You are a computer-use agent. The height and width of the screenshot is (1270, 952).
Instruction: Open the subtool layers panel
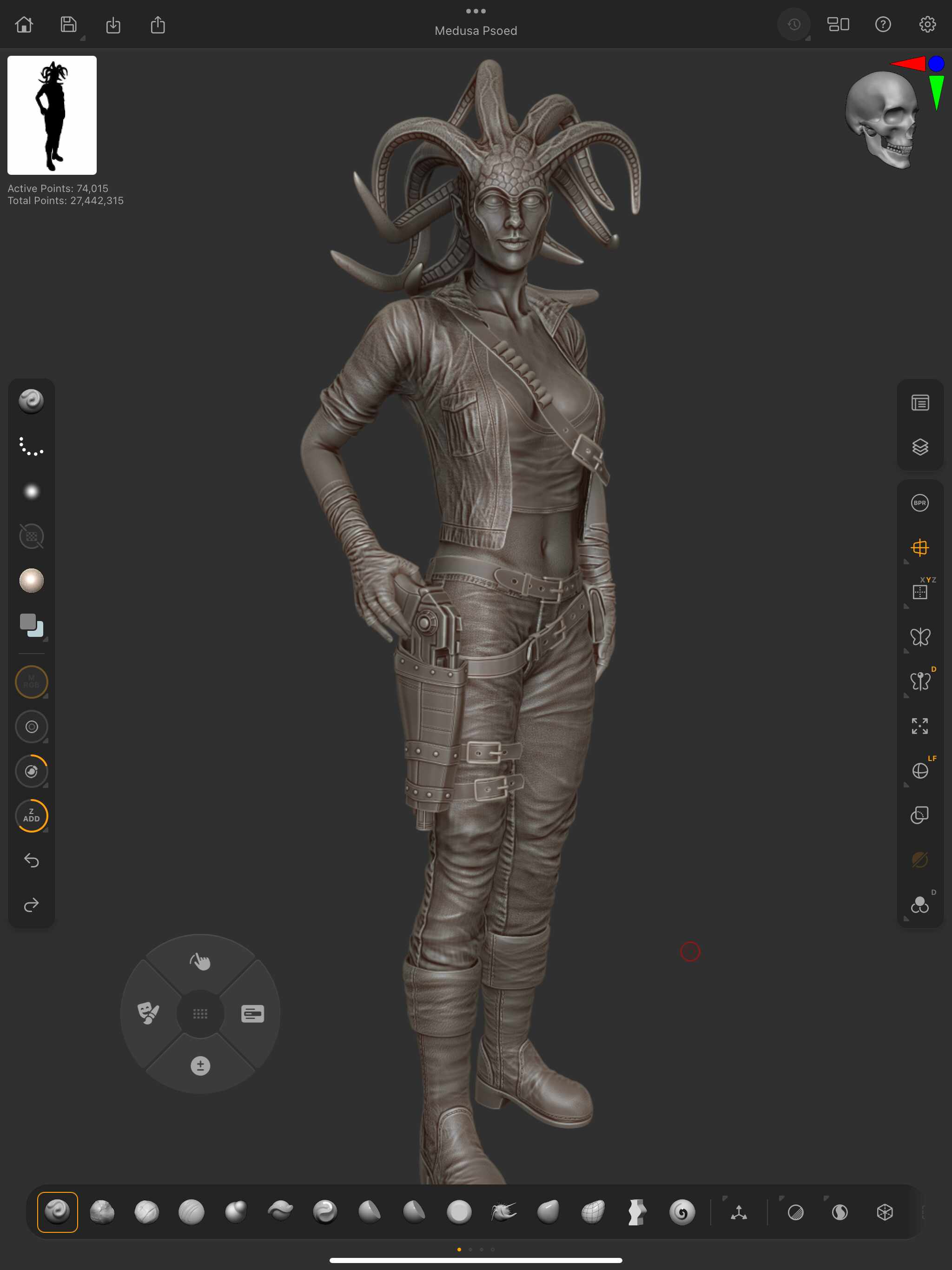coord(920,447)
